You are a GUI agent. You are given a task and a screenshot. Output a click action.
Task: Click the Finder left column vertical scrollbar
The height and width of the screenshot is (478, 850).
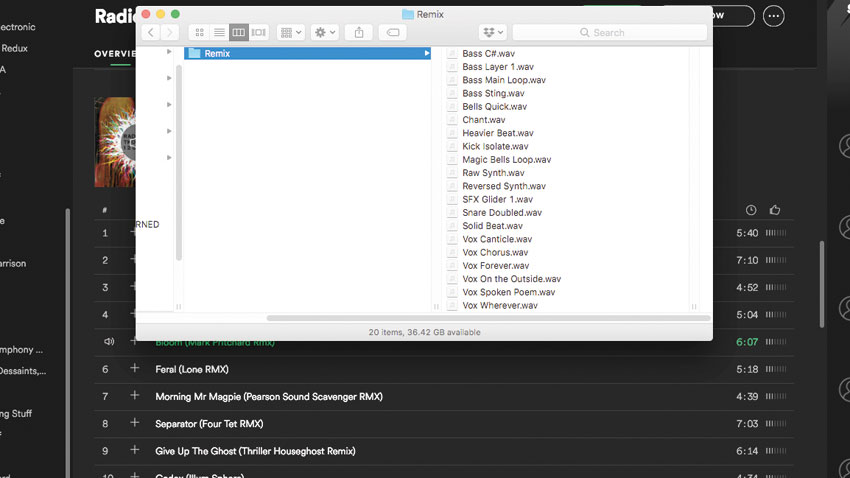click(x=178, y=163)
